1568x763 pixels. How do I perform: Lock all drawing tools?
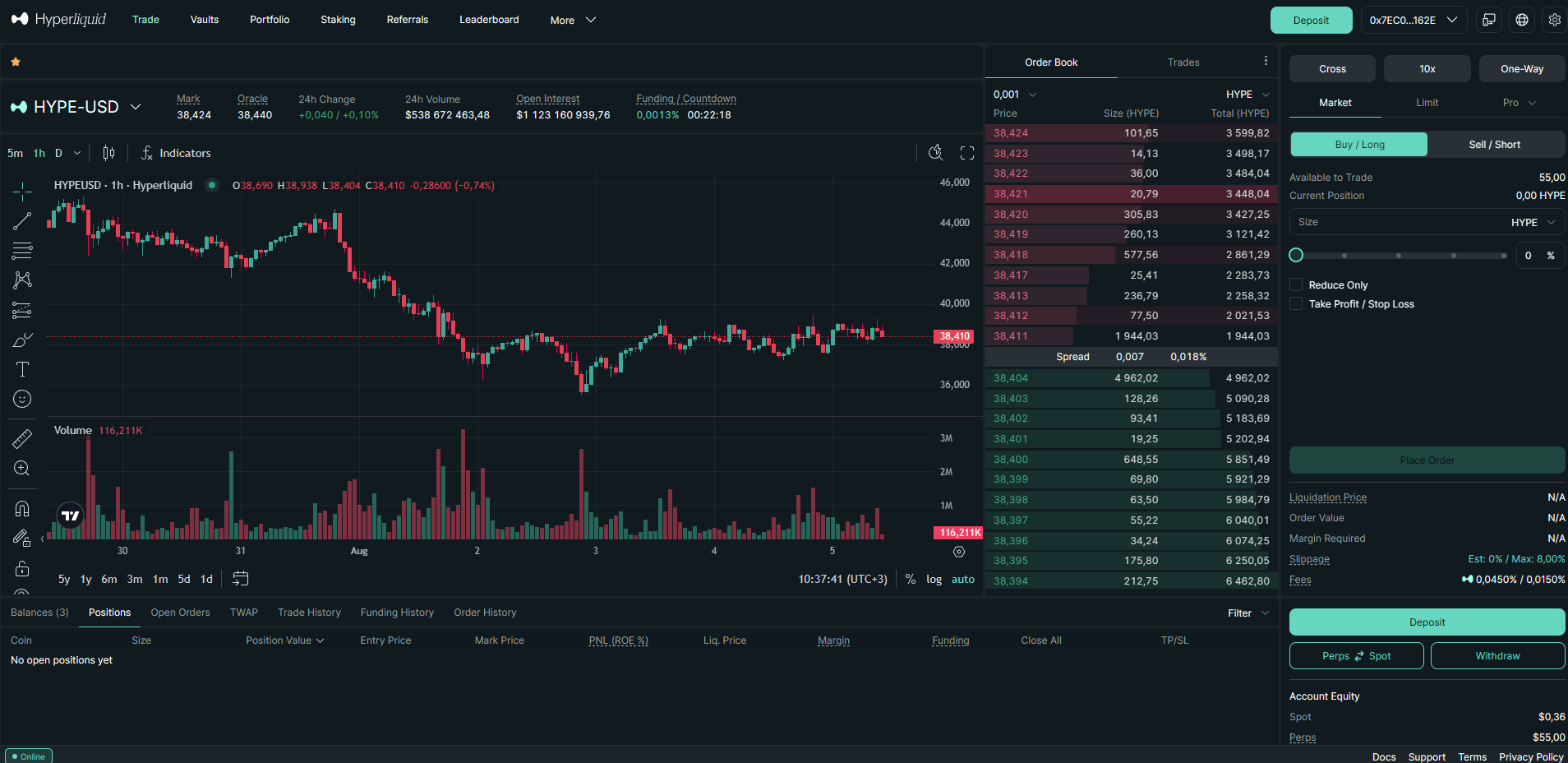[22, 568]
